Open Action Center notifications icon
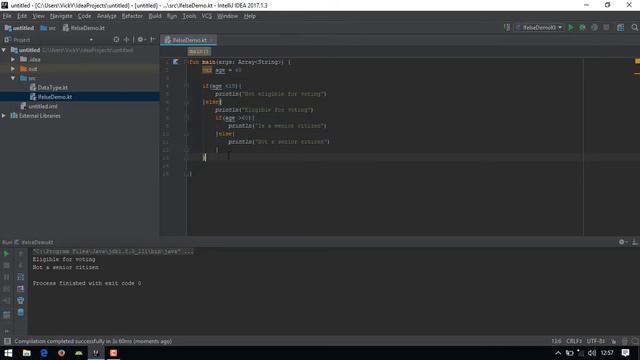640x360 pixels. [x=625, y=353]
